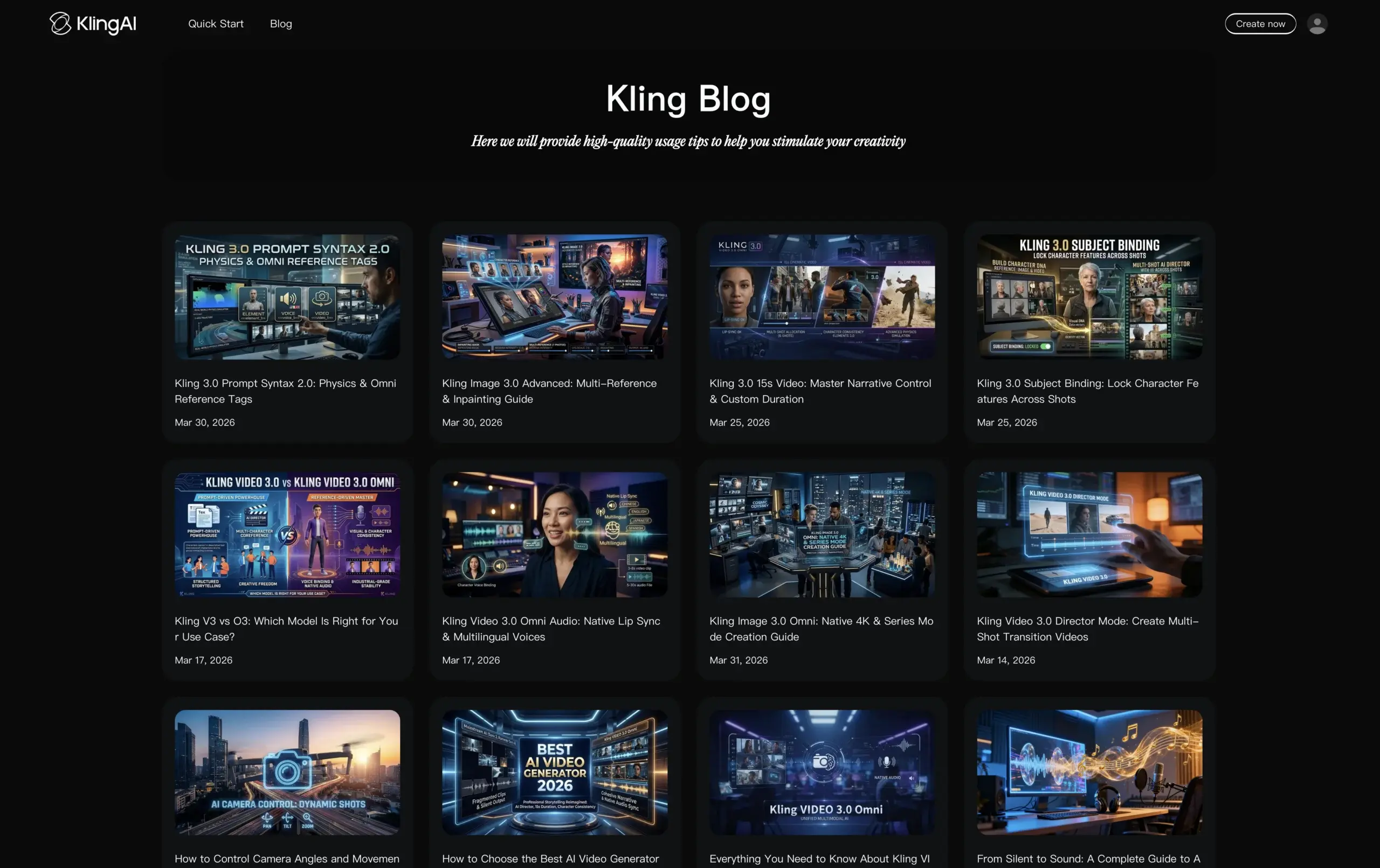Click the KlingAI logo
Screen dimensions: 1380x868
coord(93,24)
